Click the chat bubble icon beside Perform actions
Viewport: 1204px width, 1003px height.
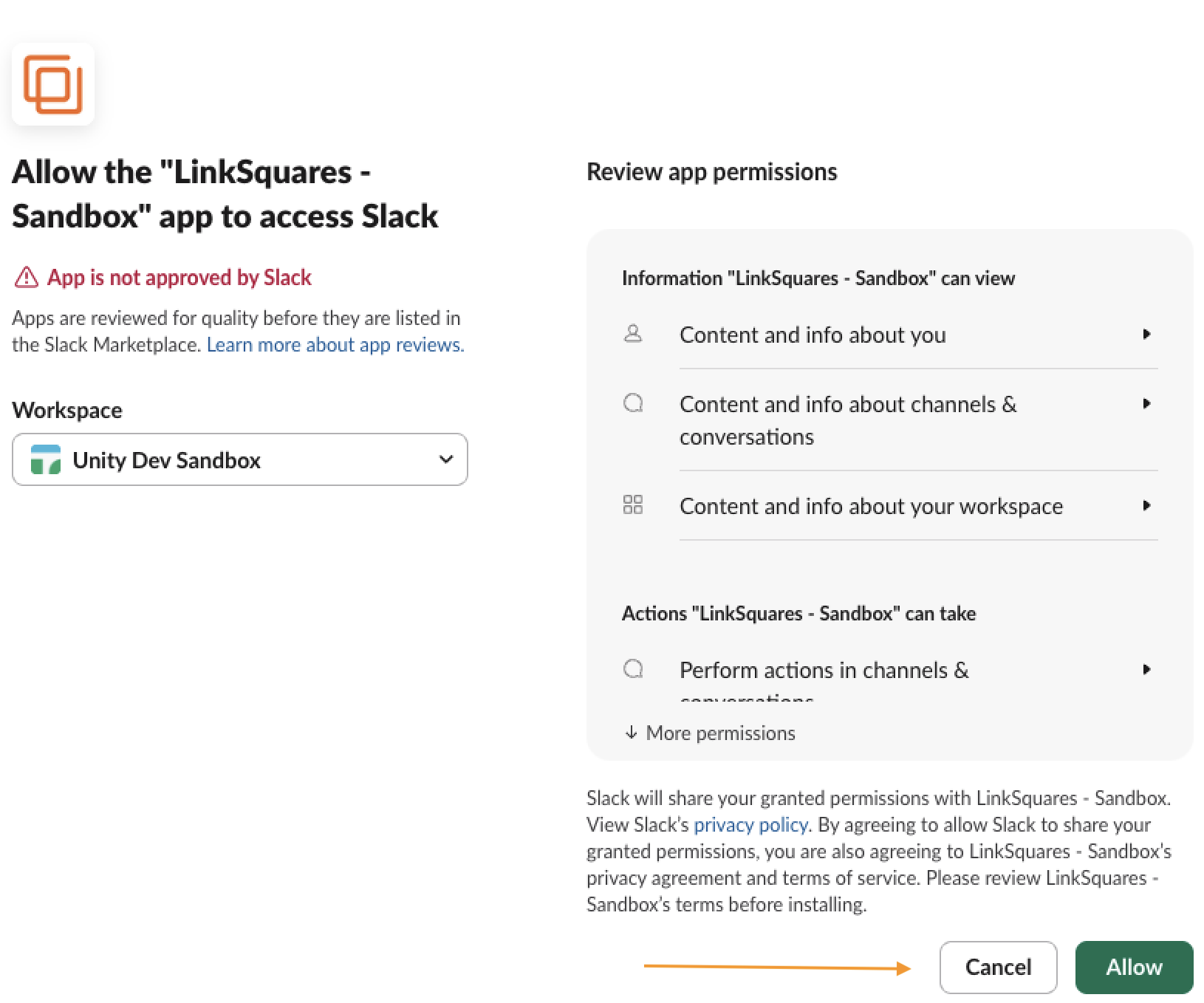pos(633,669)
